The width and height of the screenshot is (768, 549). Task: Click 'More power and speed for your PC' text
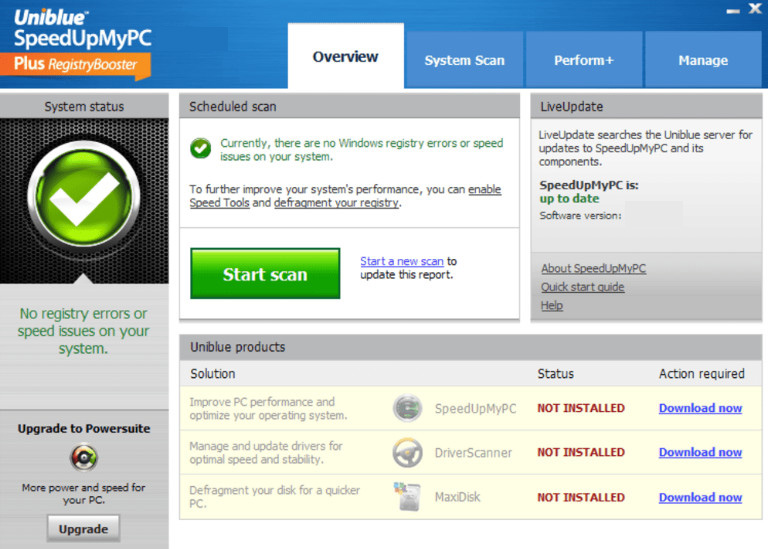click(x=83, y=494)
